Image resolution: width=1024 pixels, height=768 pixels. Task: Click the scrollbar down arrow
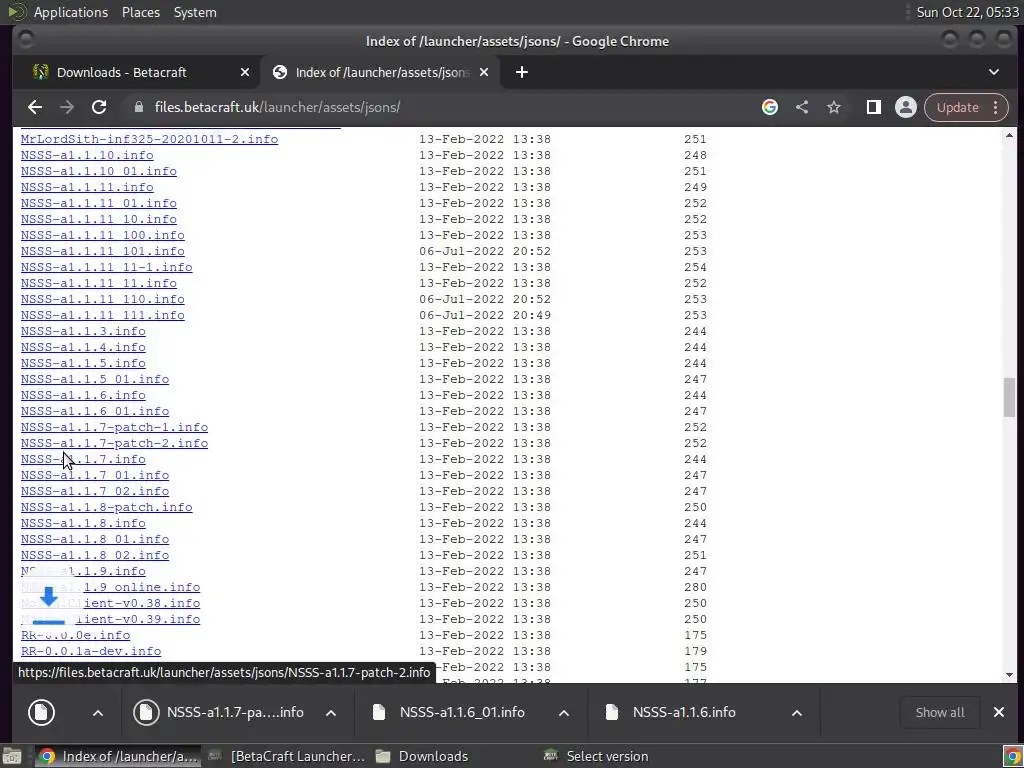pos(1010,675)
